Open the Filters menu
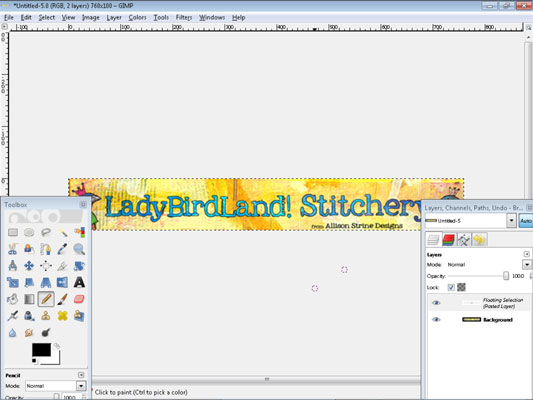This screenshot has height=400, width=533. point(184,17)
